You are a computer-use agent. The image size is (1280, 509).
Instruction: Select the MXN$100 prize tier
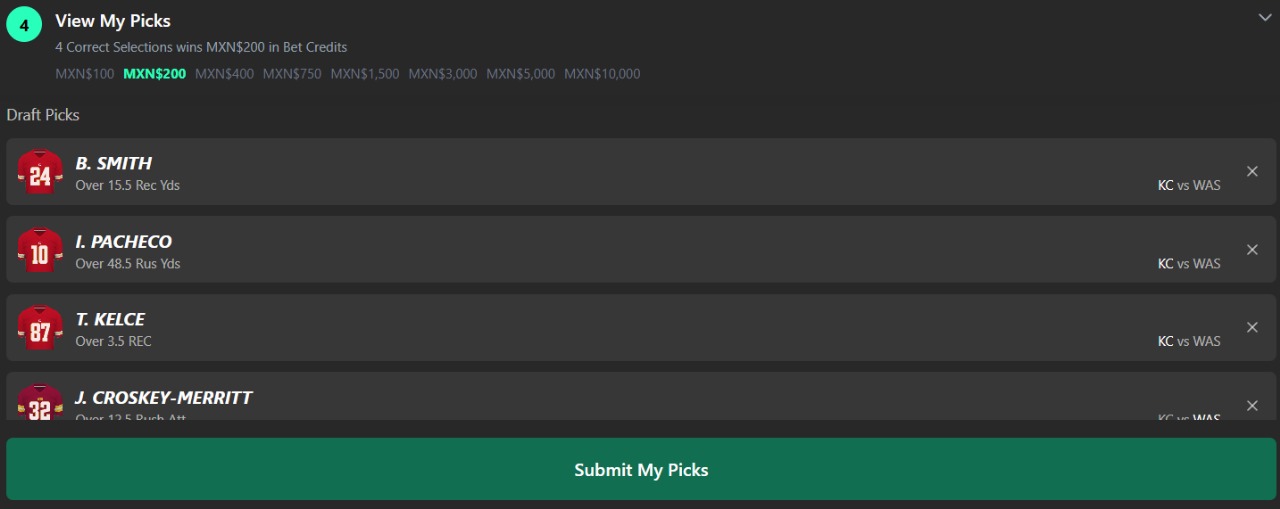(85, 74)
